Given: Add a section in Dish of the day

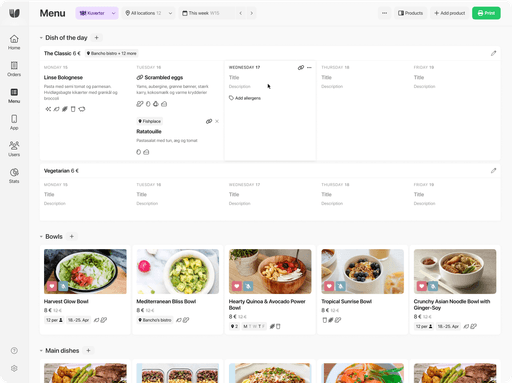Looking at the screenshot, I should [x=96, y=38].
